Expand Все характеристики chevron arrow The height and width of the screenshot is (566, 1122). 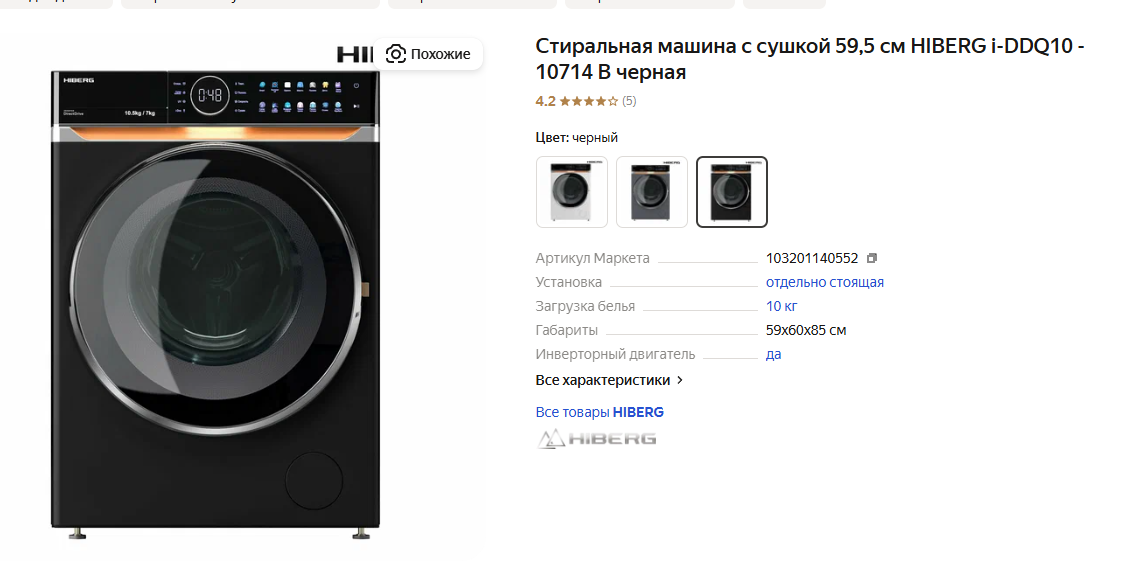(x=680, y=381)
